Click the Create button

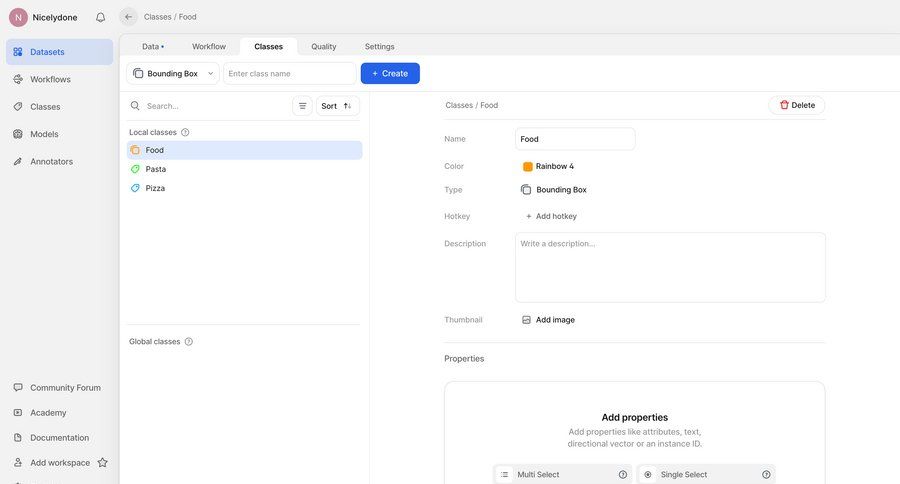point(390,73)
